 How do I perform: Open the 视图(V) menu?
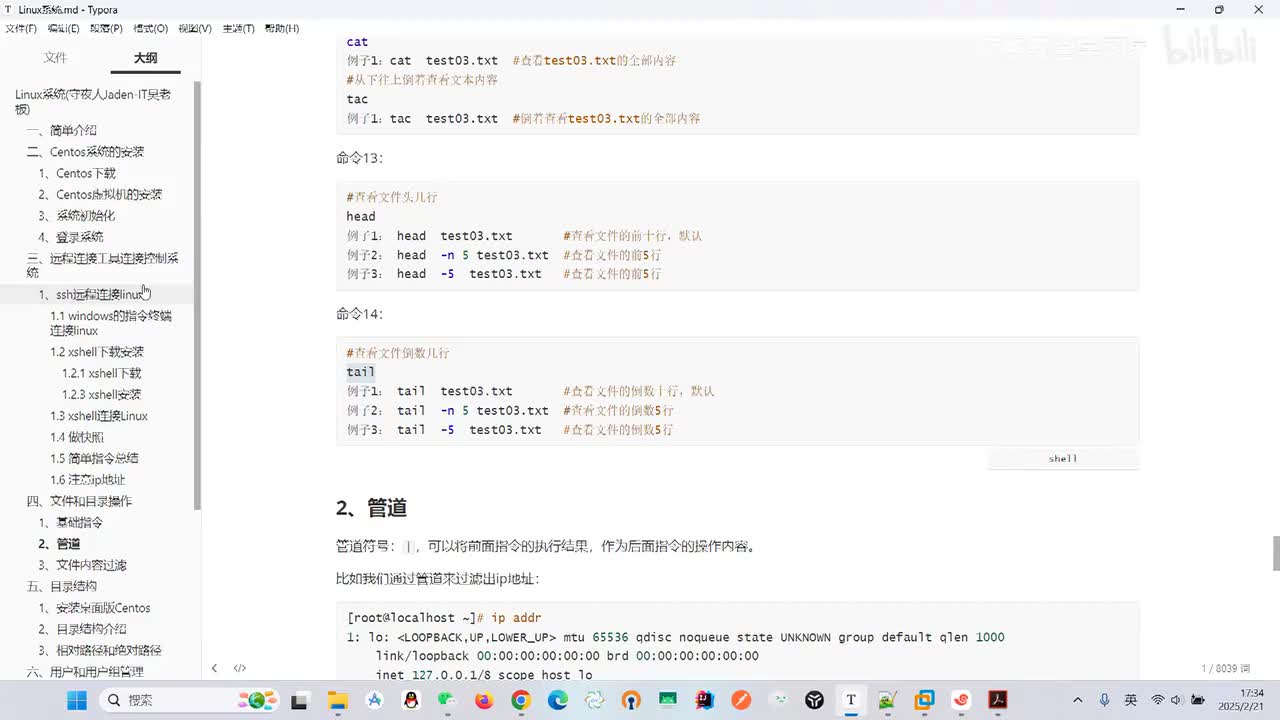coord(194,28)
